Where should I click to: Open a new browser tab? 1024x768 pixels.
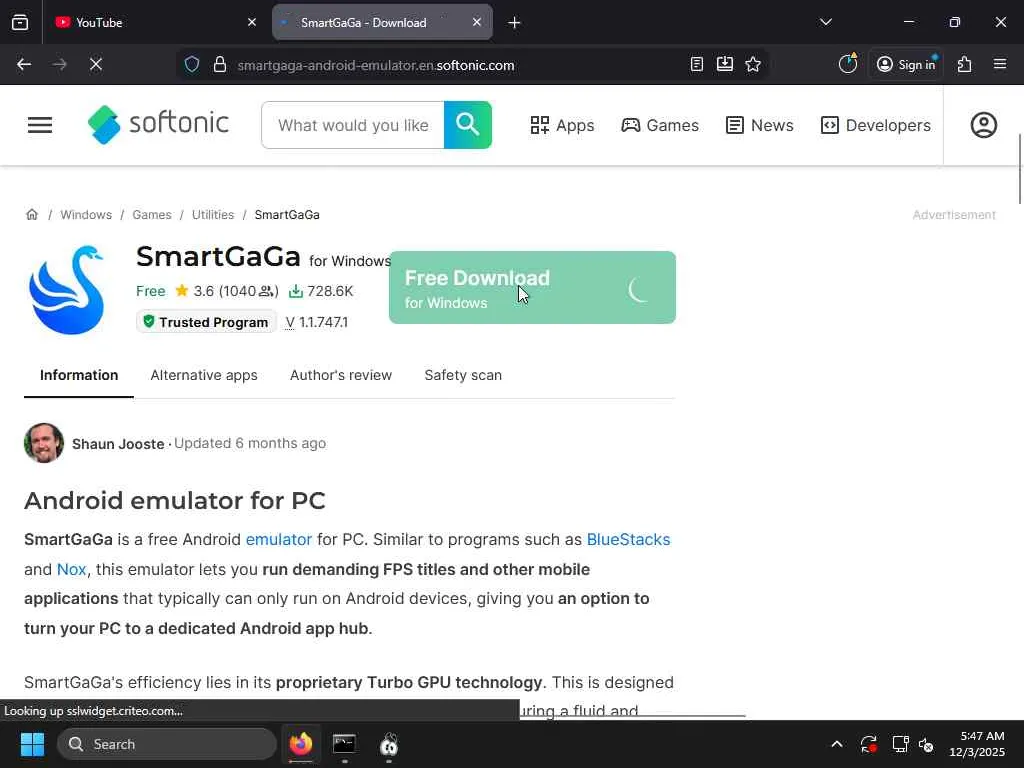tap(515, 23)
